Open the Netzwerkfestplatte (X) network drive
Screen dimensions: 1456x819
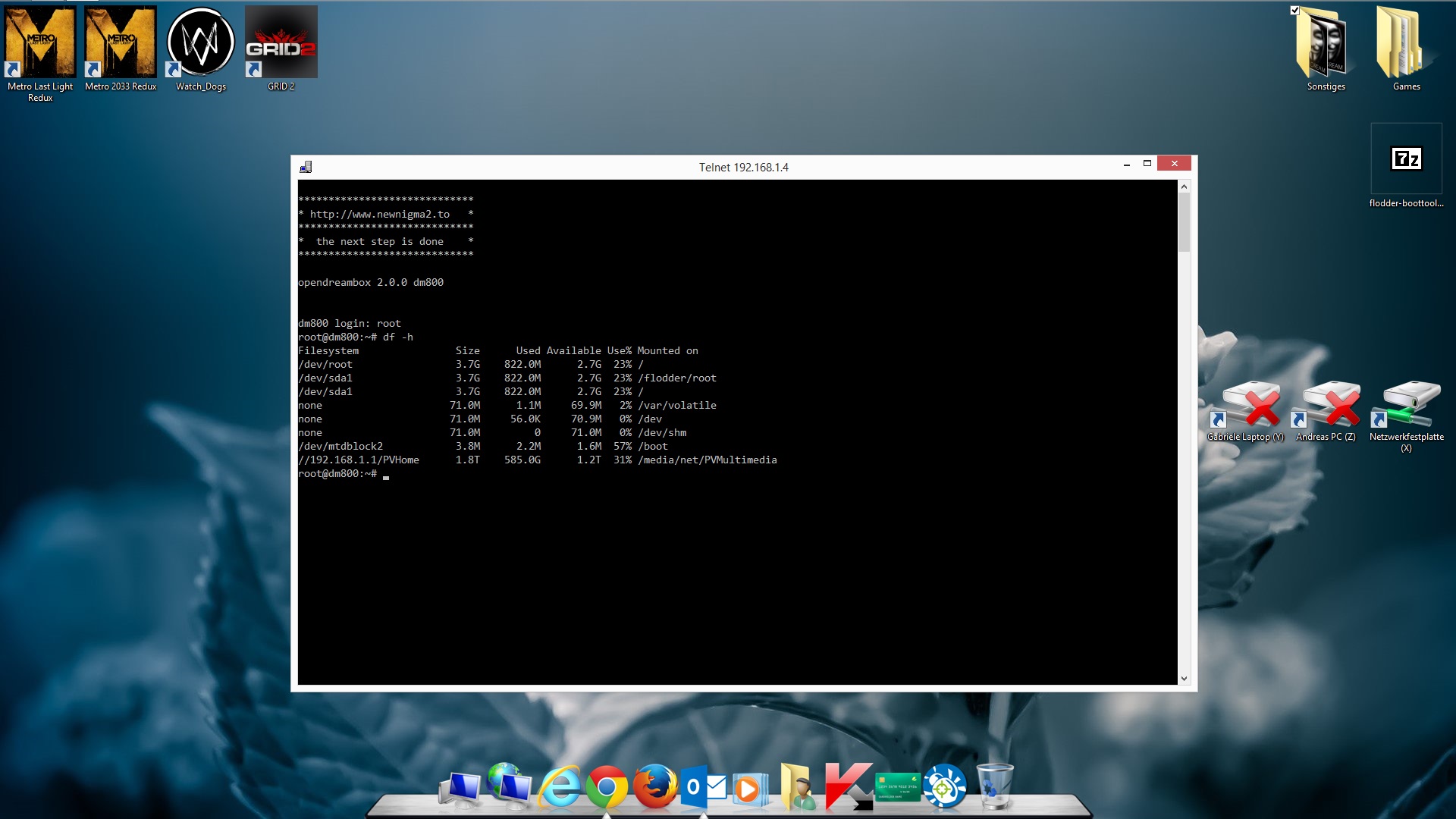pos(1406,406)
